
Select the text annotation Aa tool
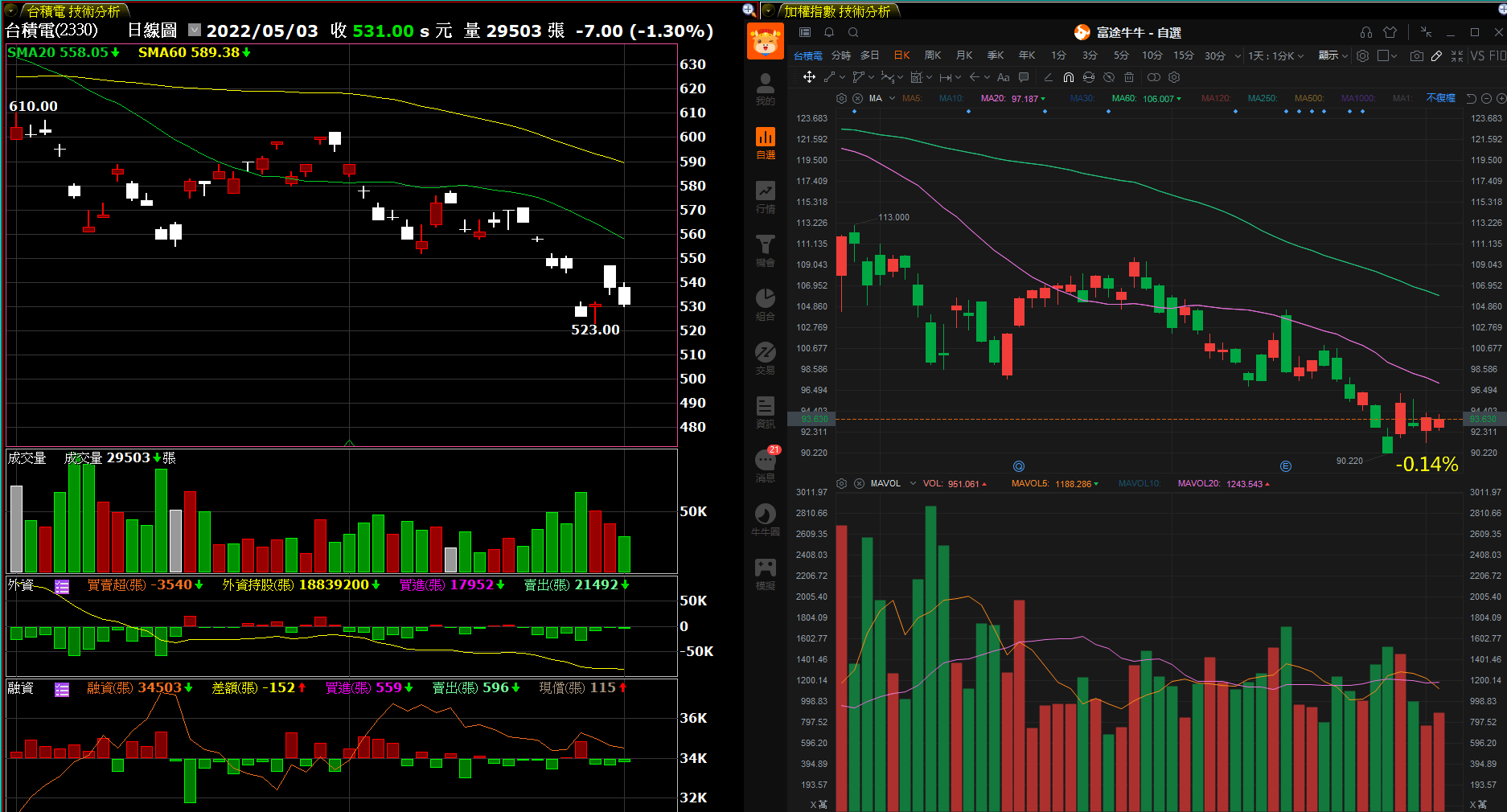coord(1003,77)
